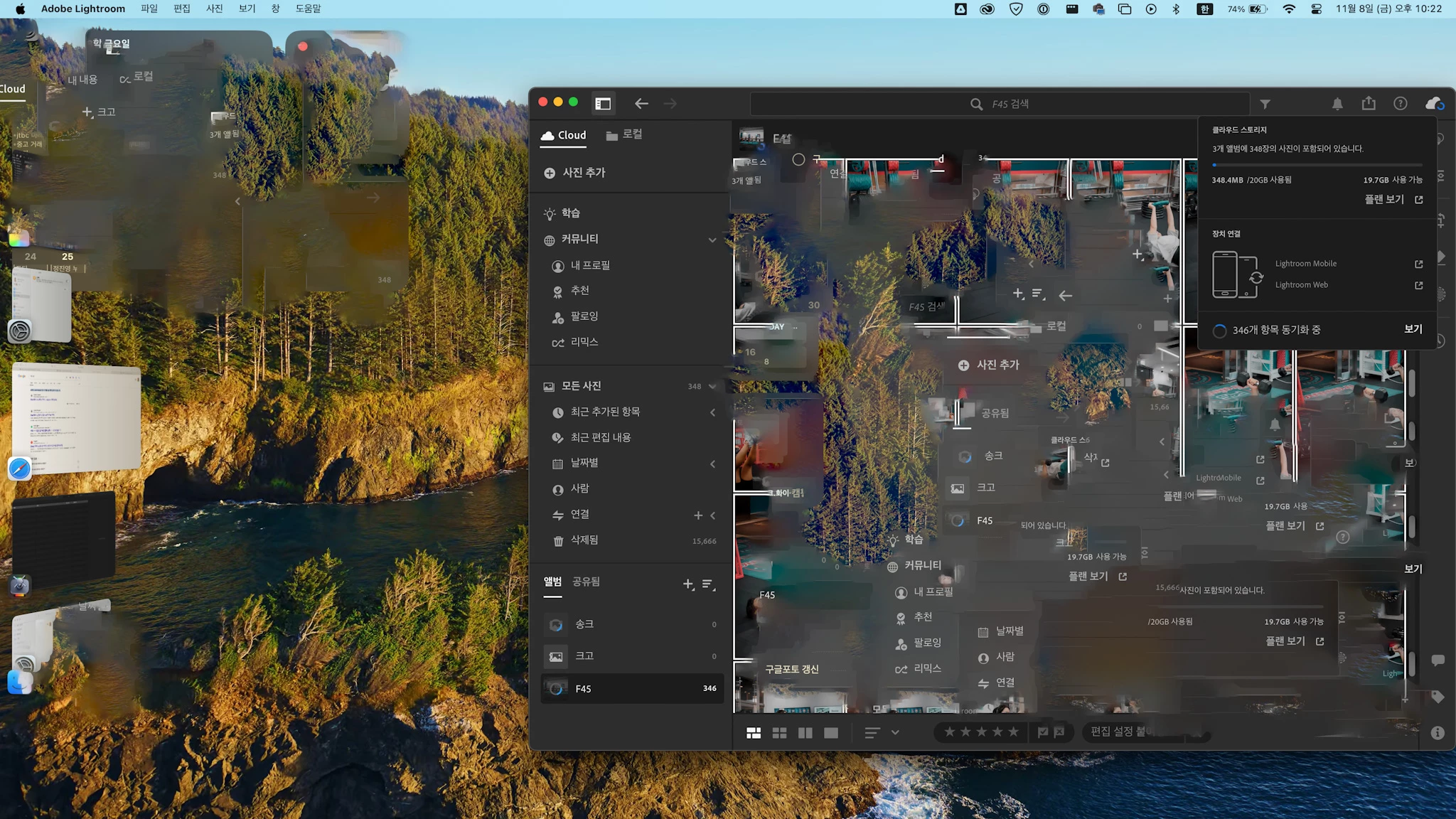Switch to square grid view
The height and width of the screenshot is (819, 1456).
(779, 733)
